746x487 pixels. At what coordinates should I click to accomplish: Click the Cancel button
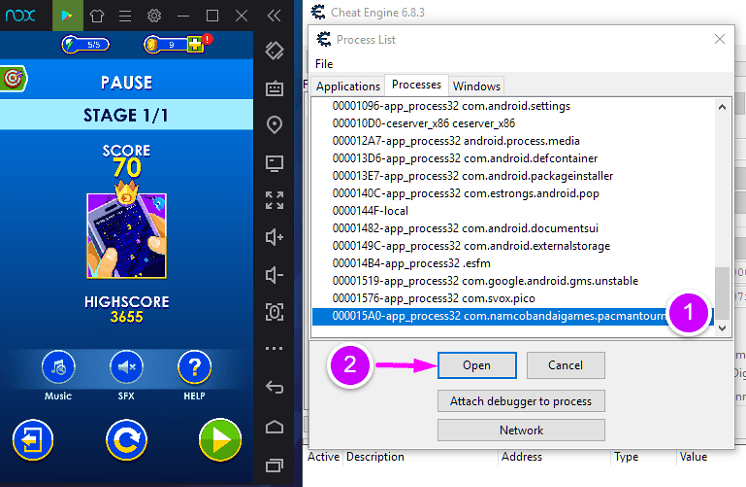(x=565, y=365)
